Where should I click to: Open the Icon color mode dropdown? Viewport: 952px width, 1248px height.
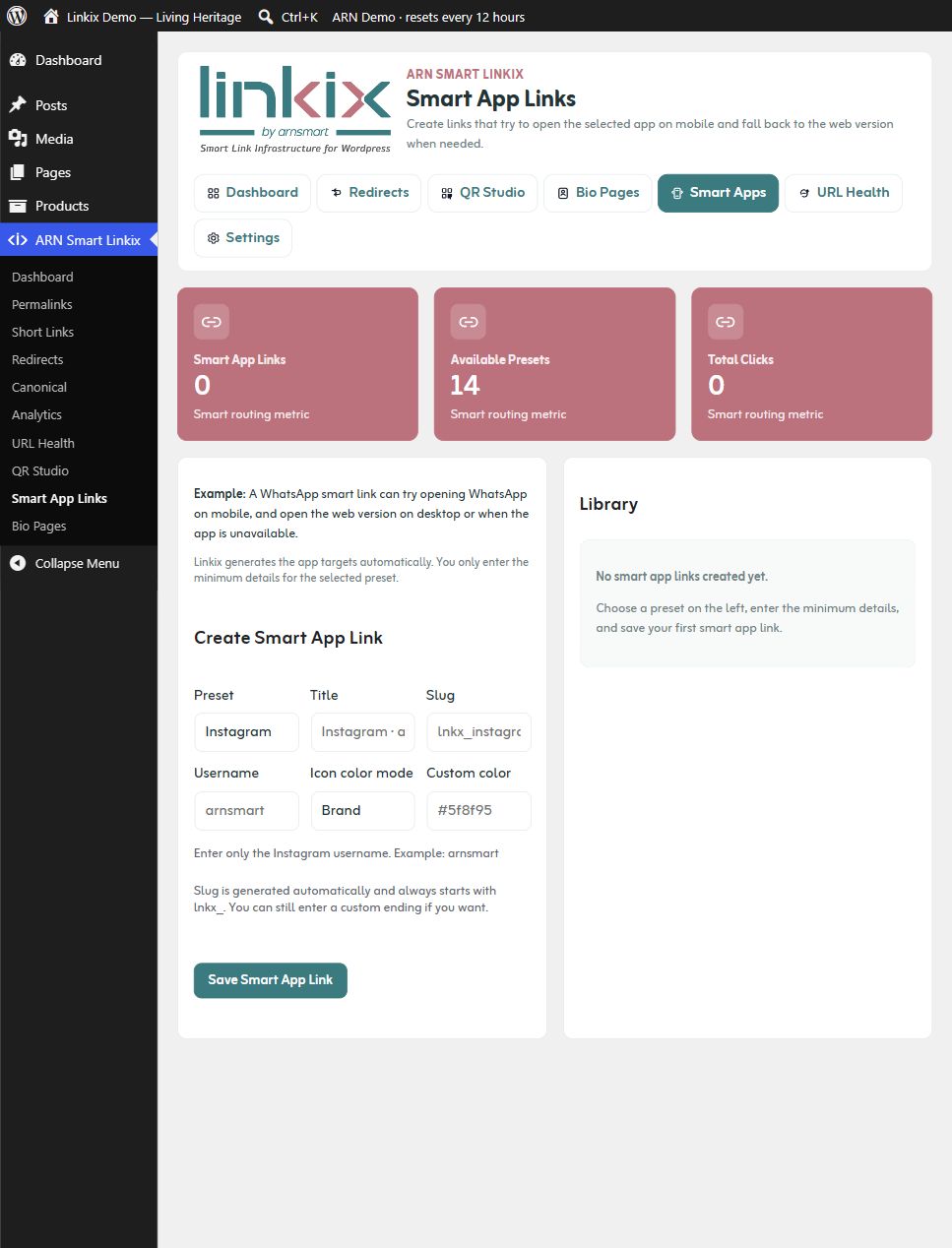[362, 811]
